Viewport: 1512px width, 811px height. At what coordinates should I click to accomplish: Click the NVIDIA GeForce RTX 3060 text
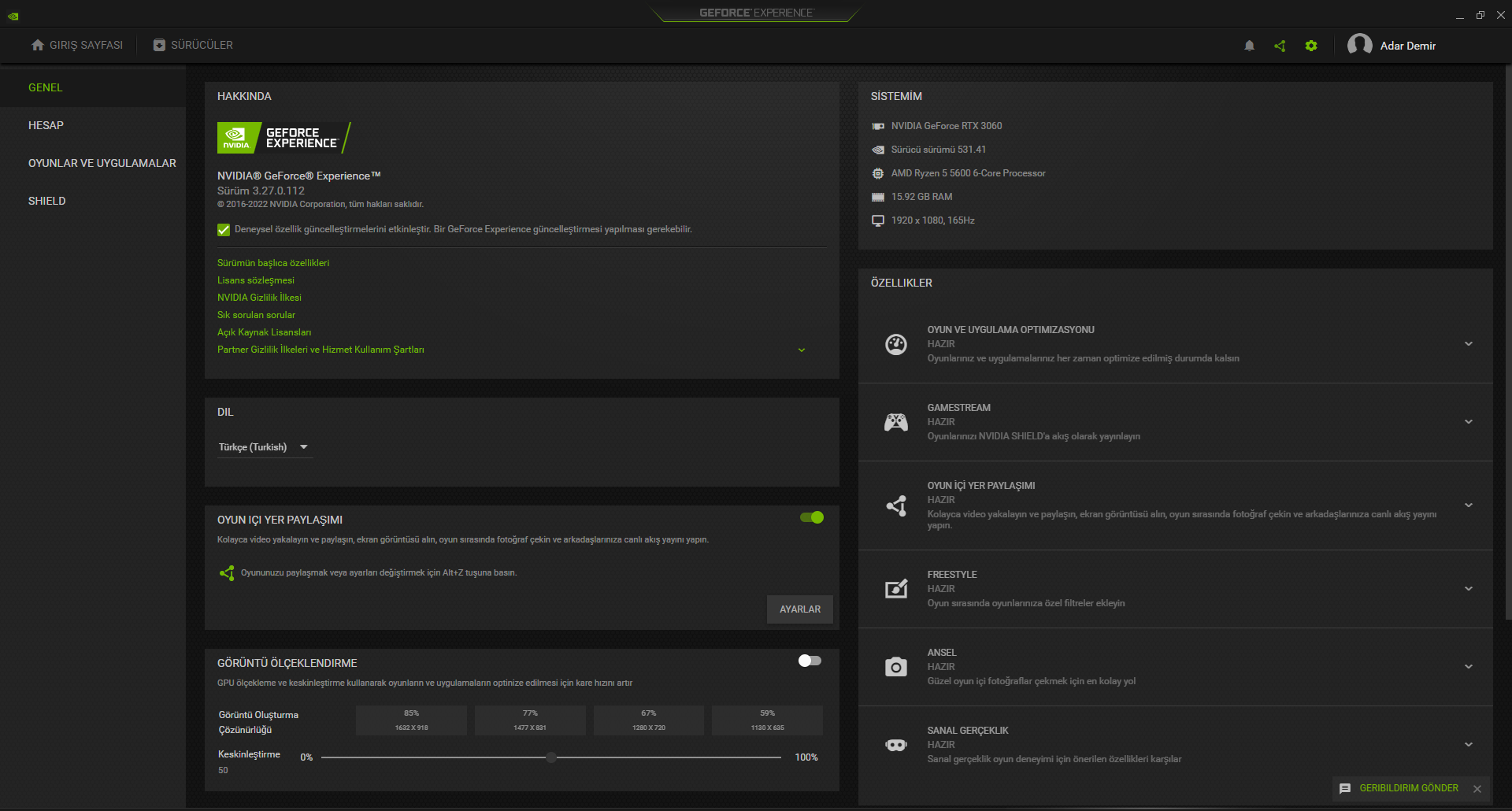pyautogui.click(x=947, y=126)
